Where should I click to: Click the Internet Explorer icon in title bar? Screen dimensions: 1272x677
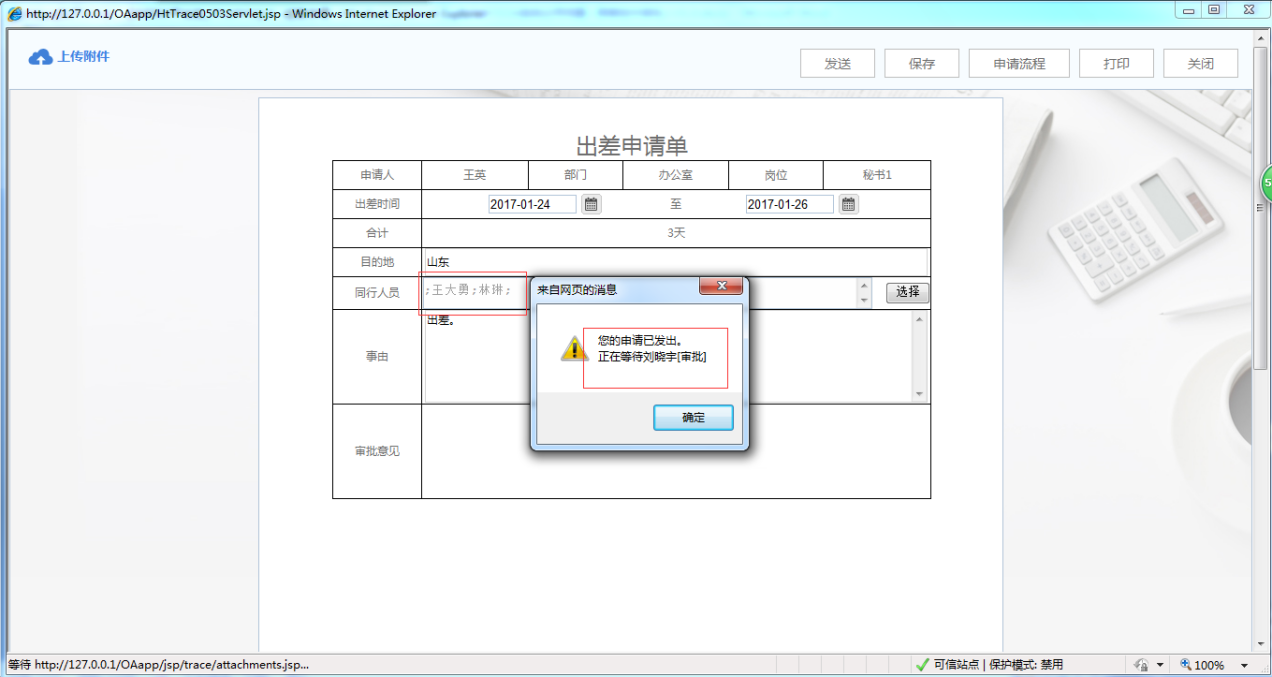coord(12,13)
